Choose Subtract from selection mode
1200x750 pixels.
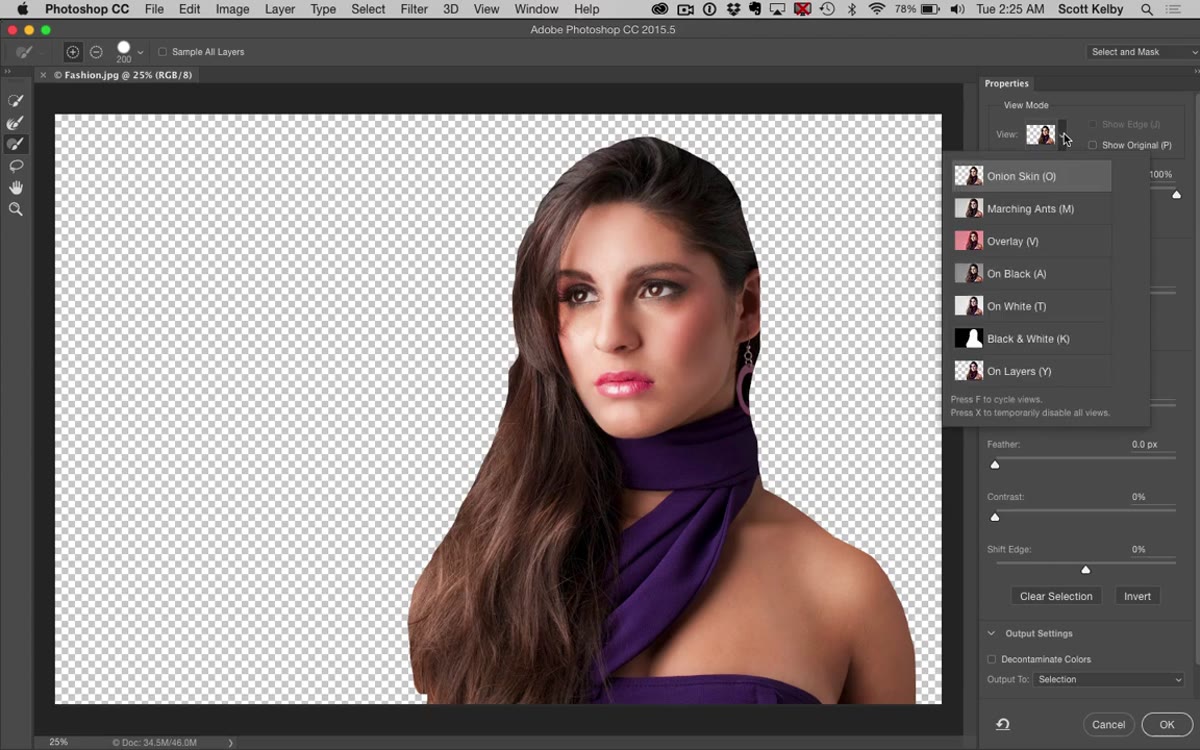[x=96, y=52]
